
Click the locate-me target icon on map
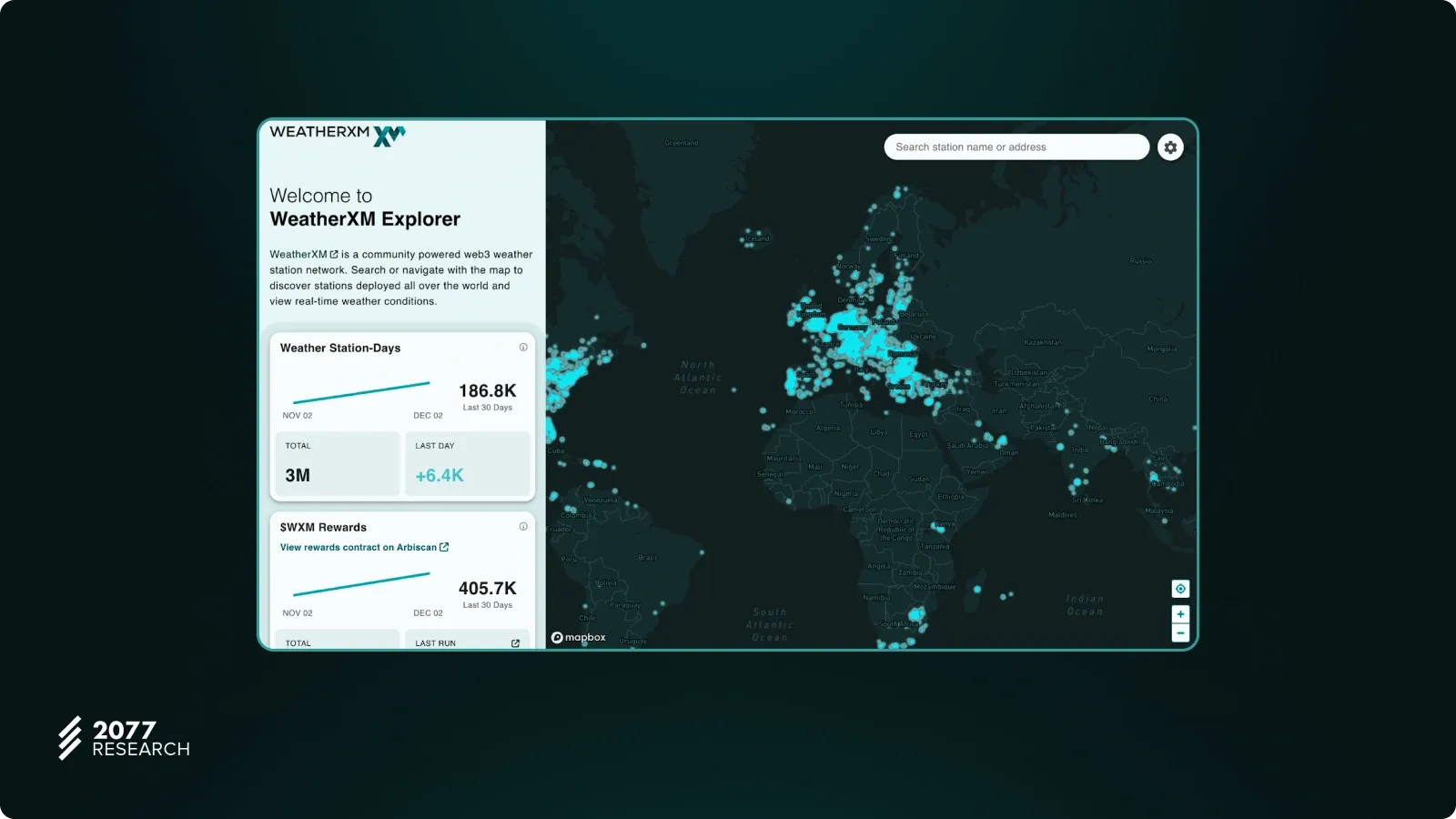[1180, 589]
